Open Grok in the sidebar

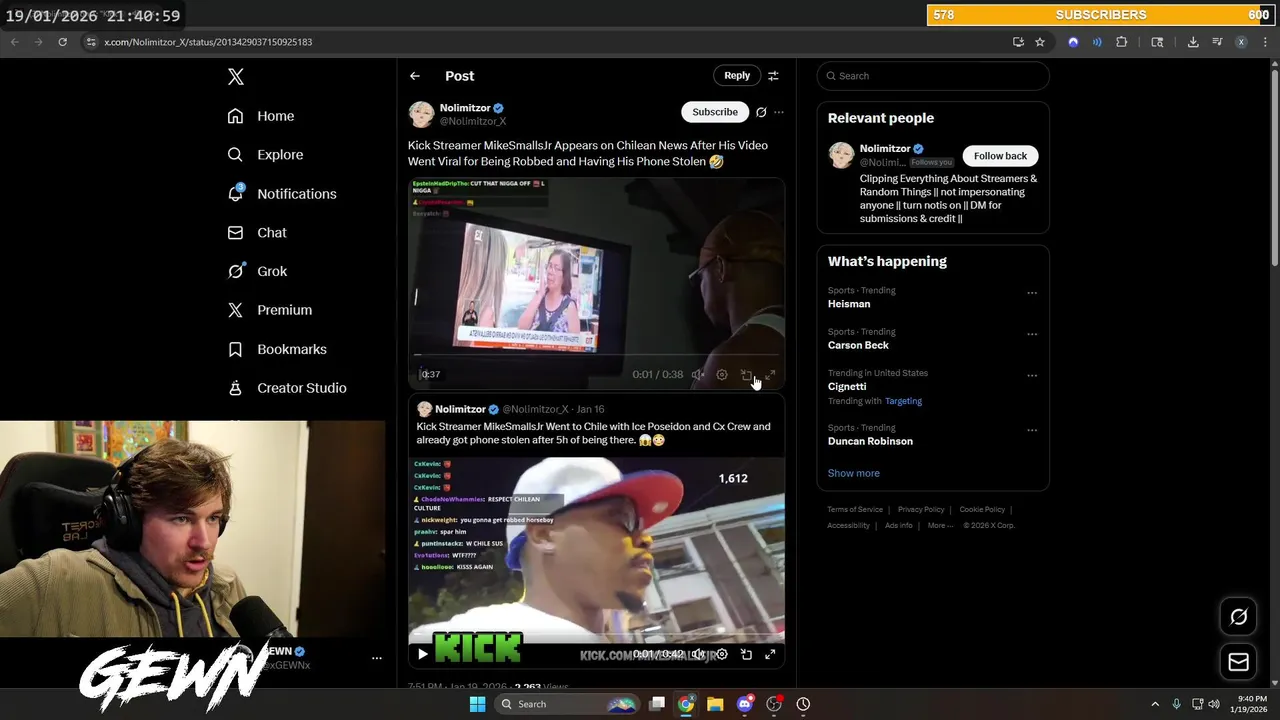[x=257, y=271]
